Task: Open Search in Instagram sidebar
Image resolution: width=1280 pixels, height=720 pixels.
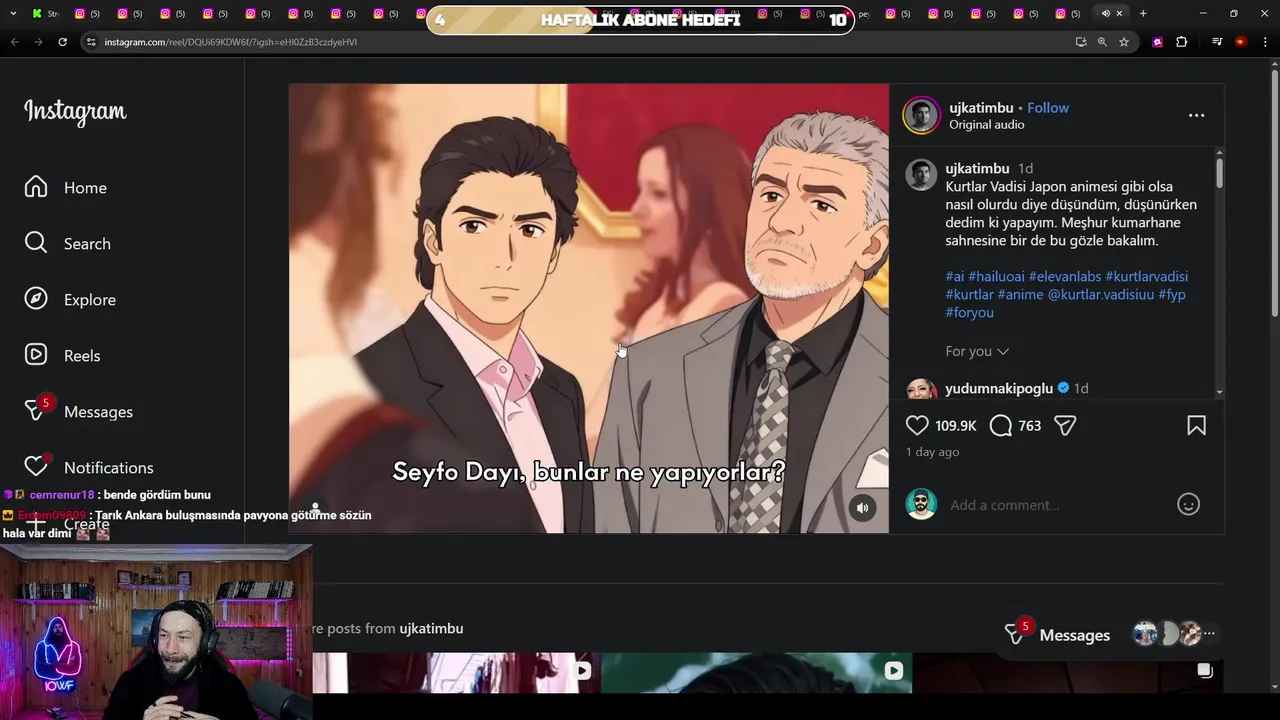Action: 68,244
